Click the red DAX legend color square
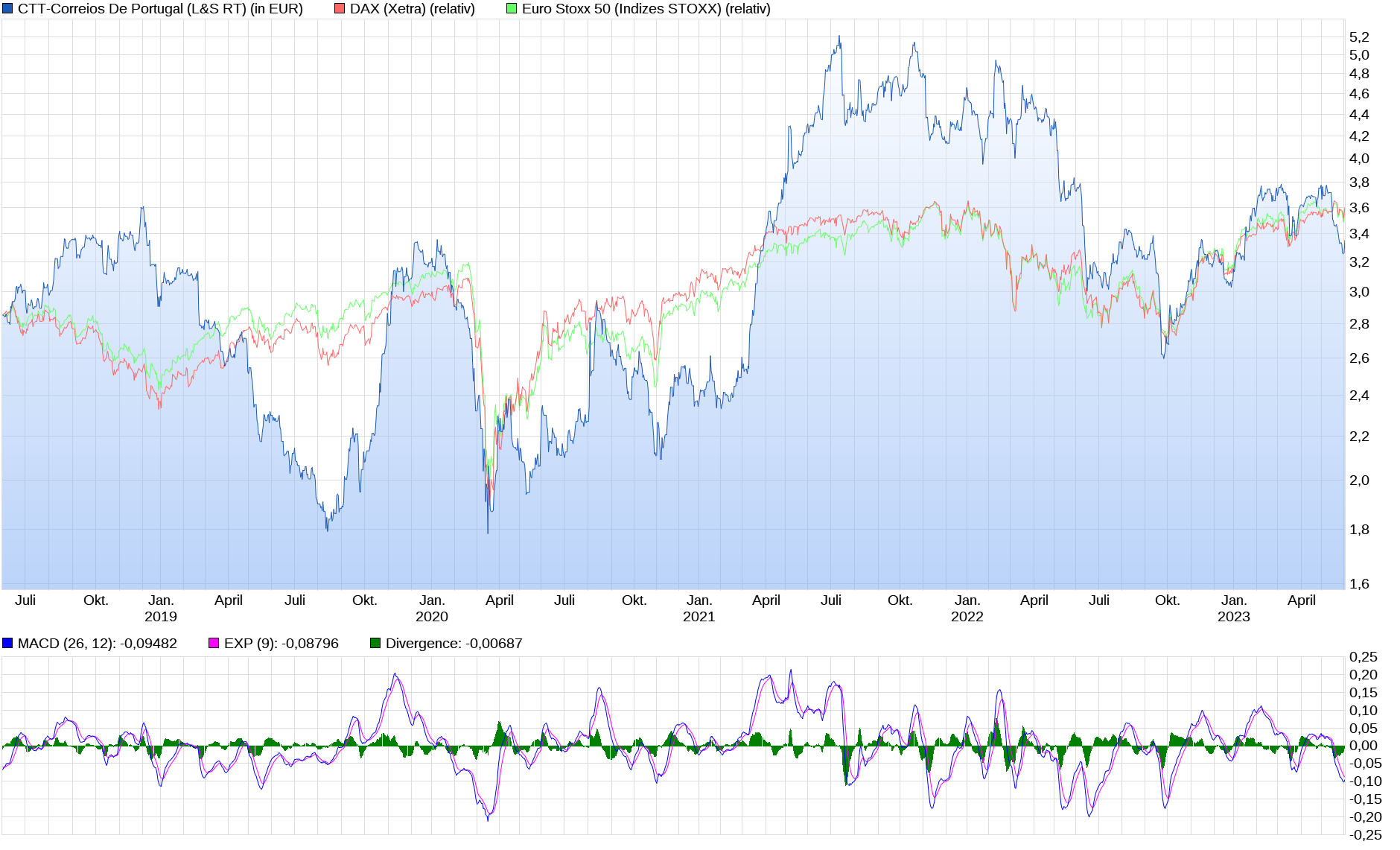Screen dimensions: 1400x850 340,9
